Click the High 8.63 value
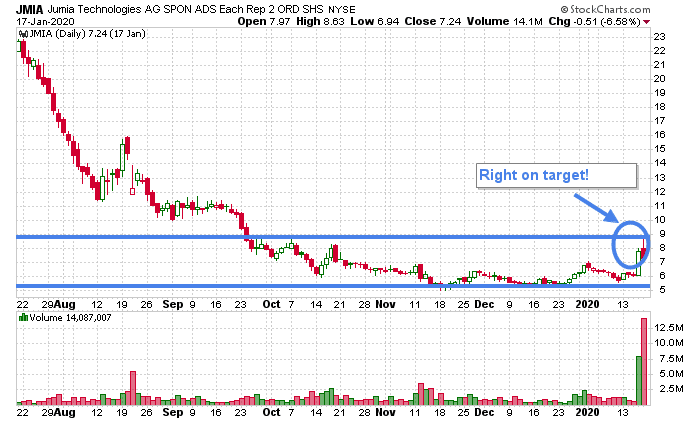 [x=321, y=21]
